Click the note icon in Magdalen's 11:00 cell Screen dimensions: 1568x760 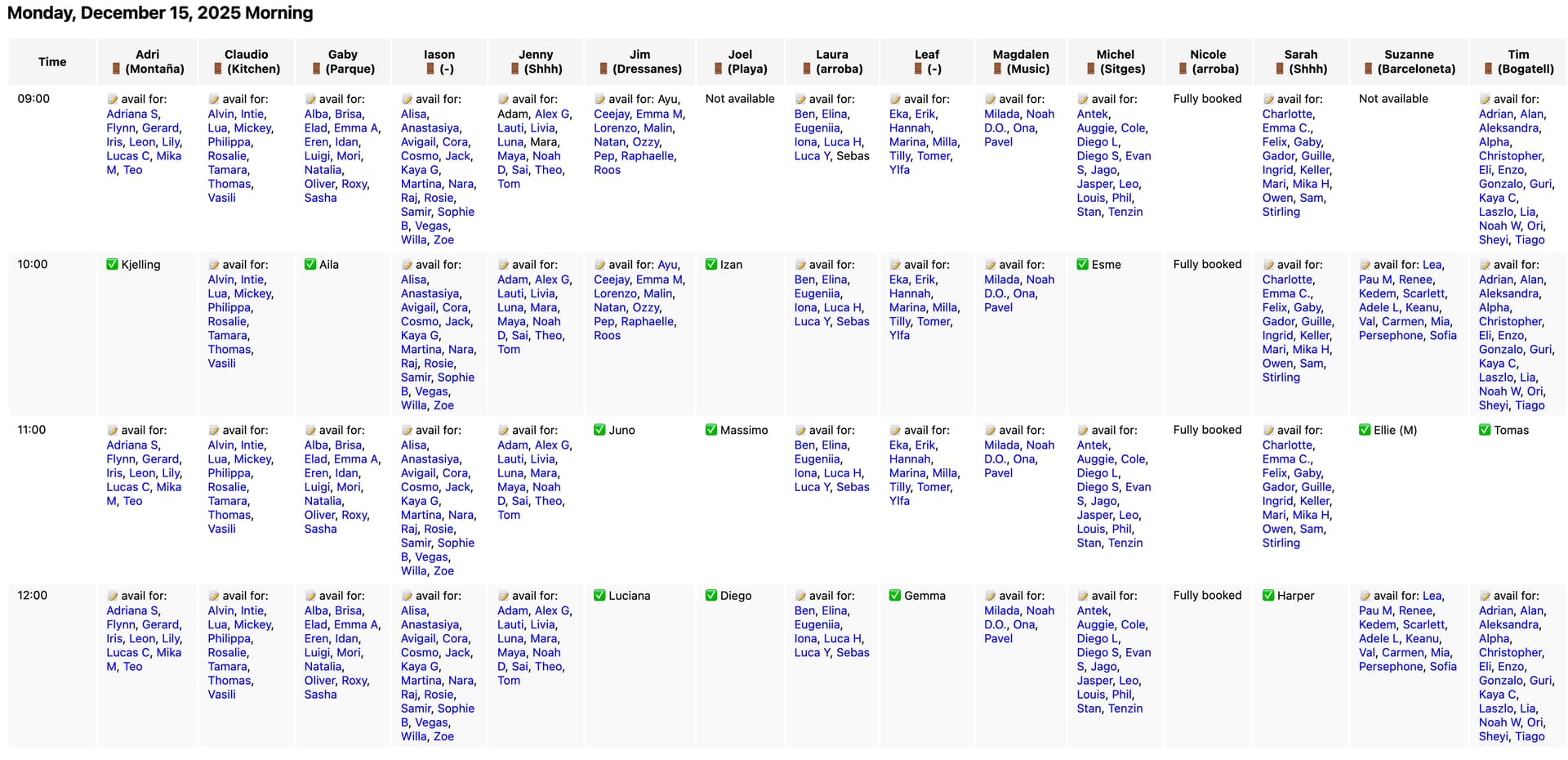click(990, 431)
